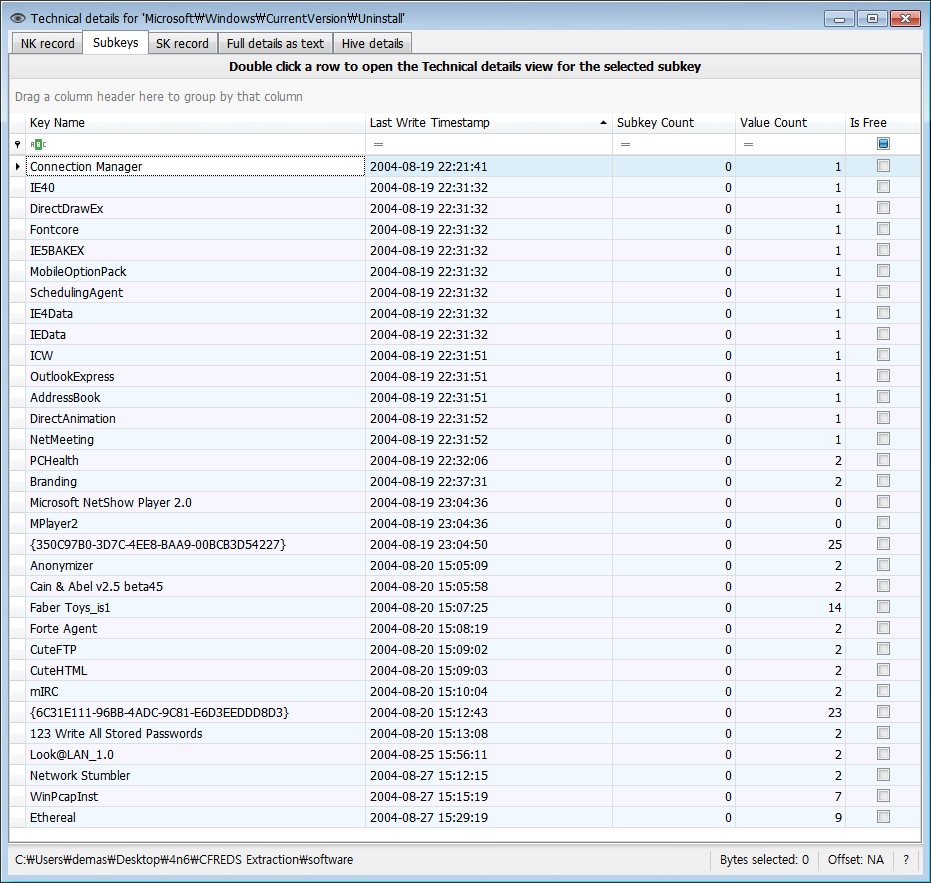The height and width of the screenshot is (883, 931).
Task: Select Cain & Abel v2.5 beta45 row
Action: (x=465, y=587)
